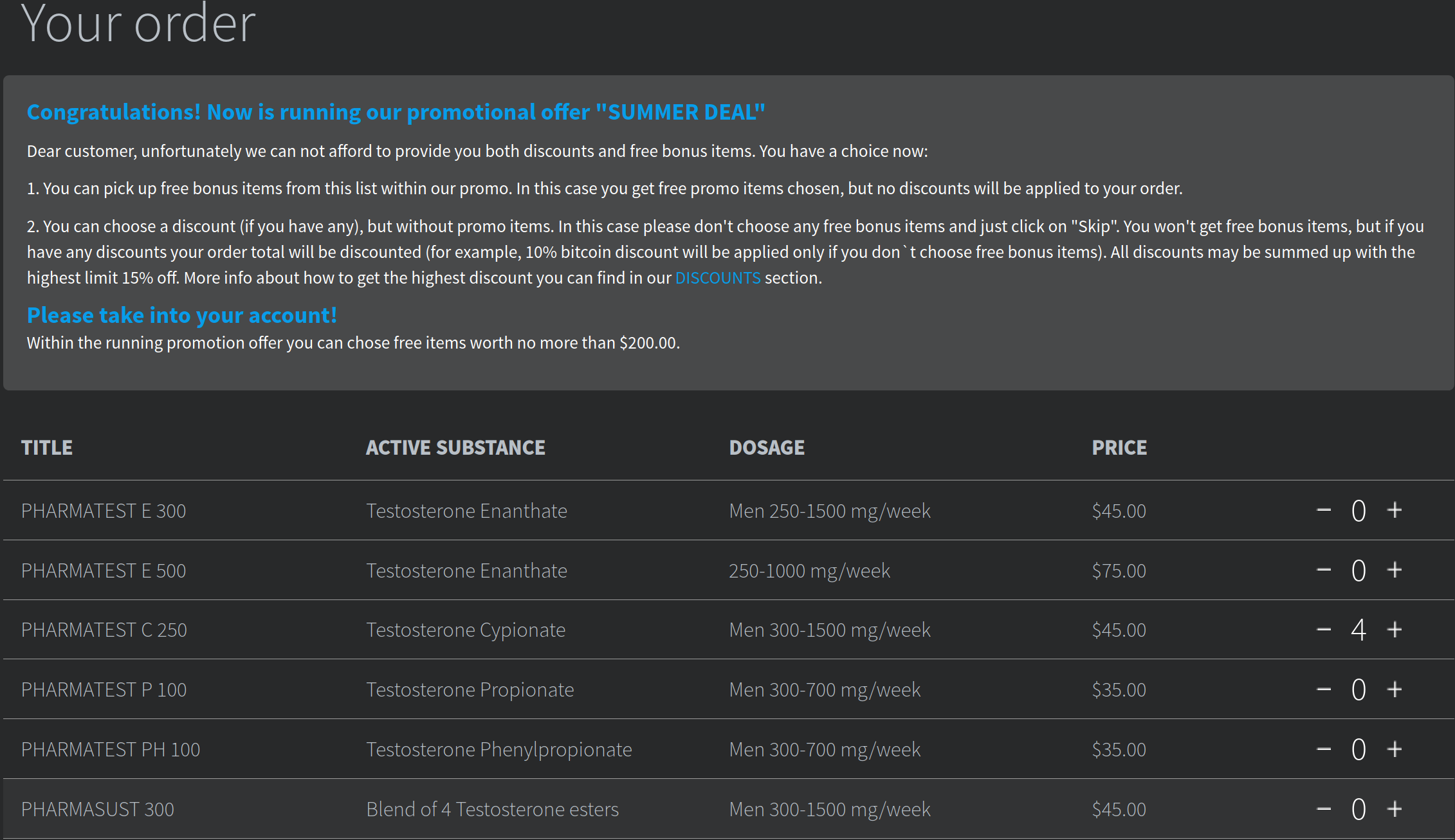
Task: Click the DOSAGE column header
Action: point(767,448)
